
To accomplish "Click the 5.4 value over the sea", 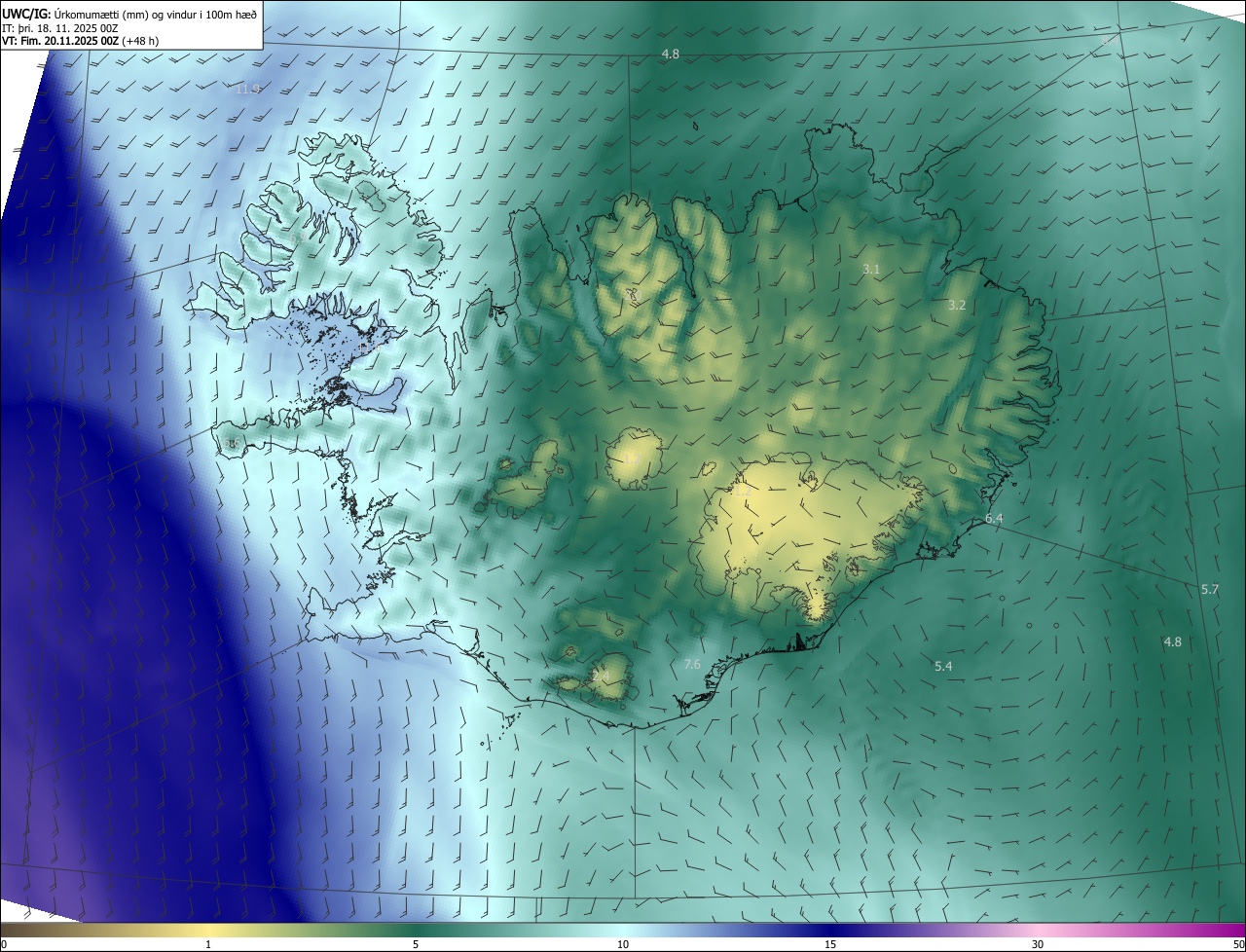I will tap(943, 666).
